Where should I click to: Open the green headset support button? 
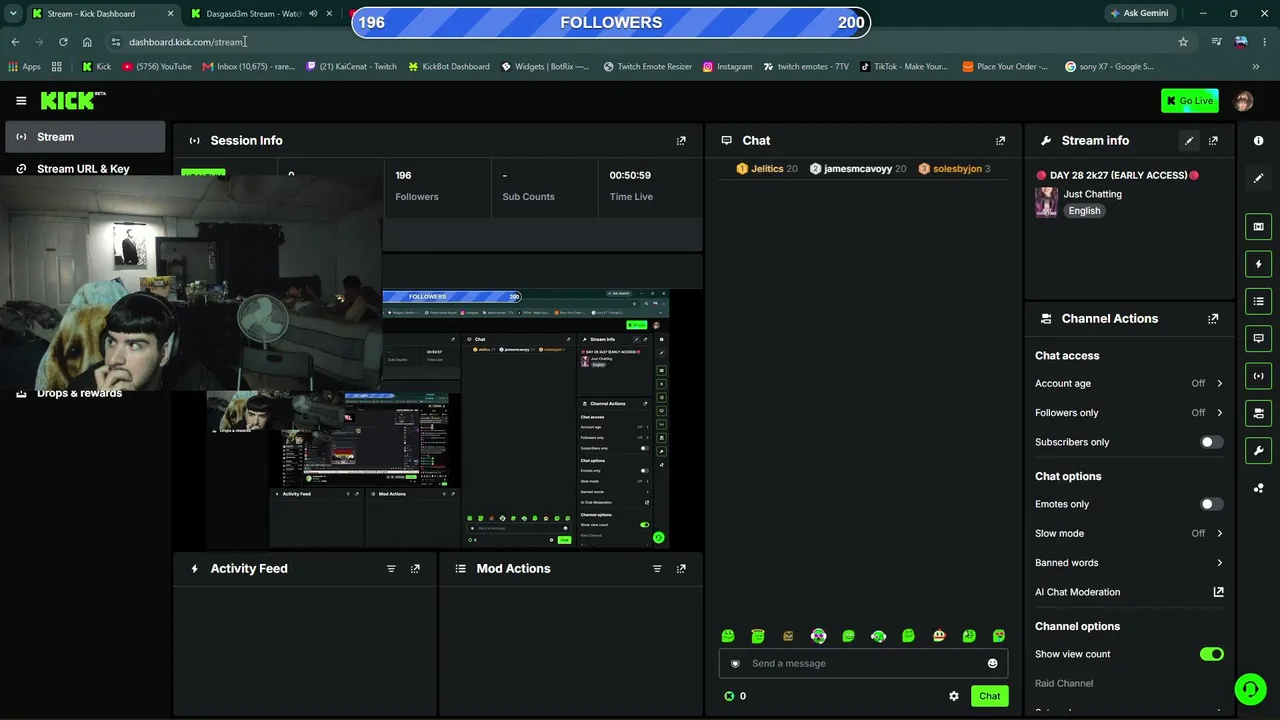1249,688
